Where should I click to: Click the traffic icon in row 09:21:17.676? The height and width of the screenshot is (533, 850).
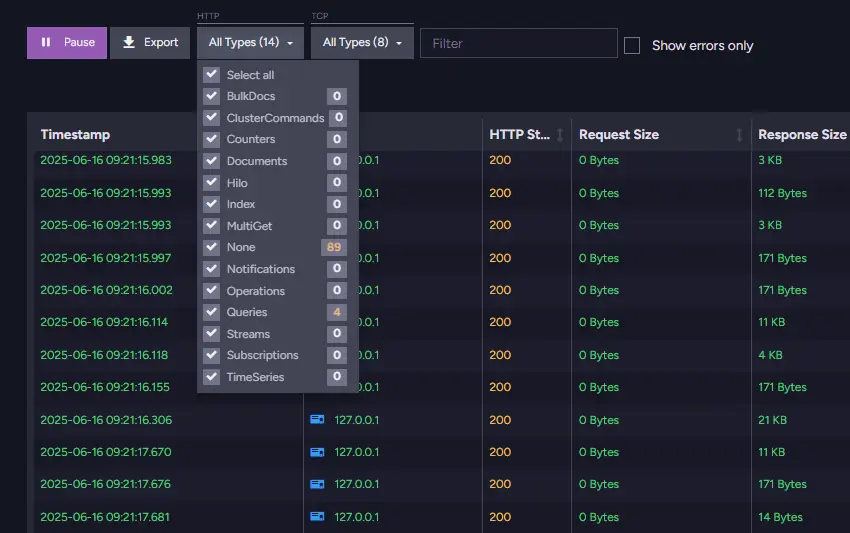pyautogui.click(x=317, y=484)
